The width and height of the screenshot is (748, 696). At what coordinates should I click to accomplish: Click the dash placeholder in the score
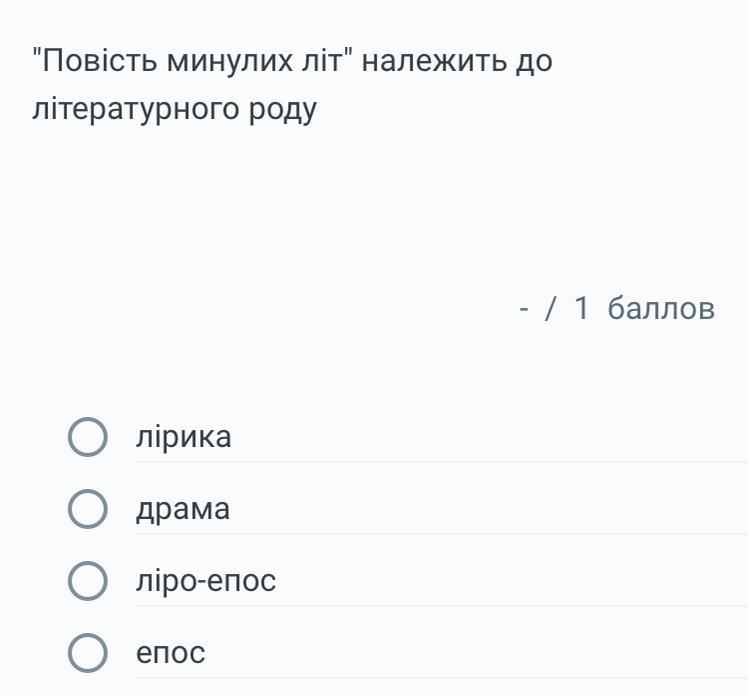524,309
